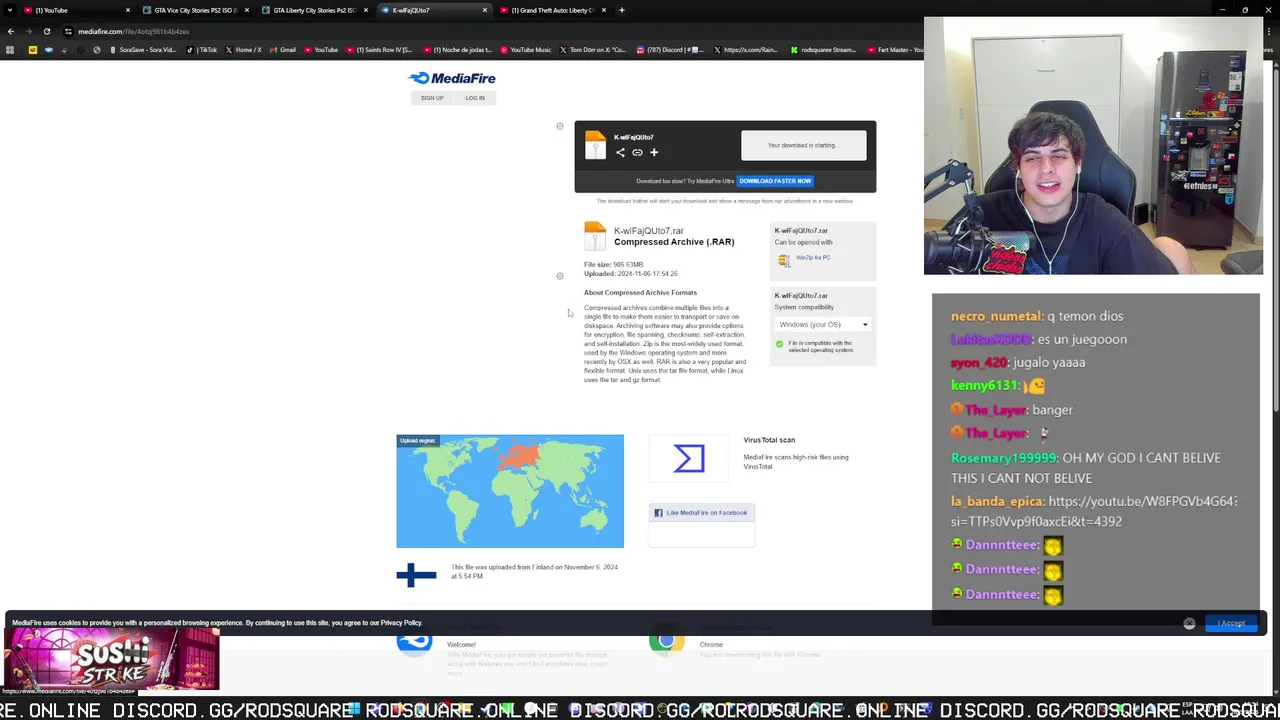This screenshot has height=720, width=1280.
Task: Click the Uploaded 2024-11-06 date text
Action: point(631,274)
